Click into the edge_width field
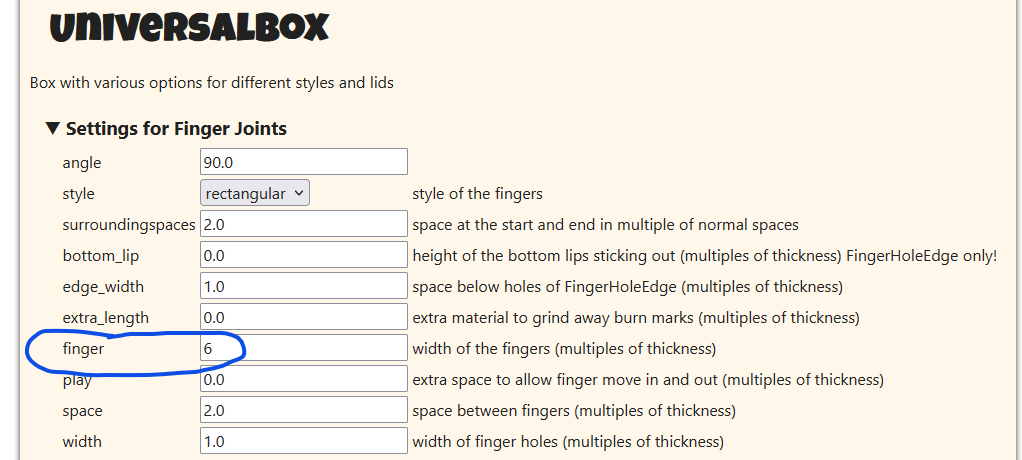1022x460 pixels. pyautogui.click(x=304, y=287)
